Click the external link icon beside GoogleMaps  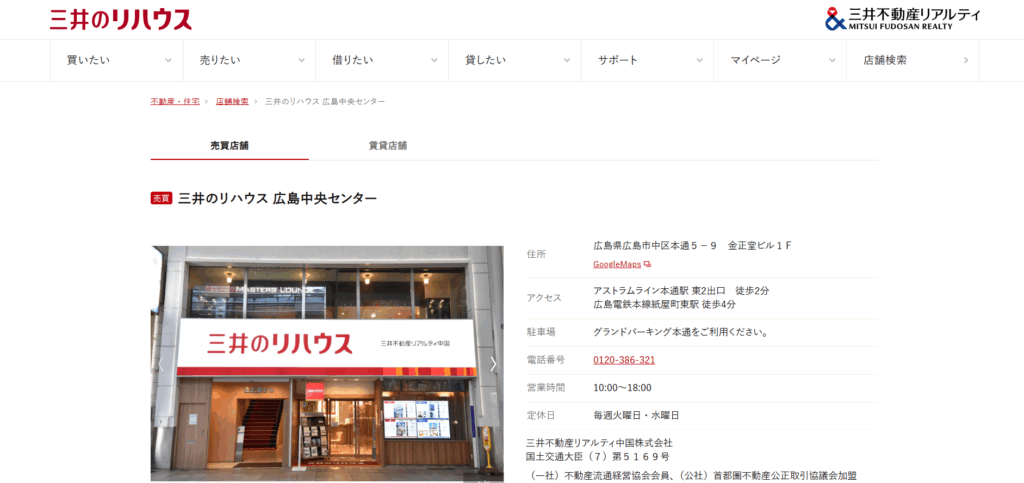click(x=647, y=264)
